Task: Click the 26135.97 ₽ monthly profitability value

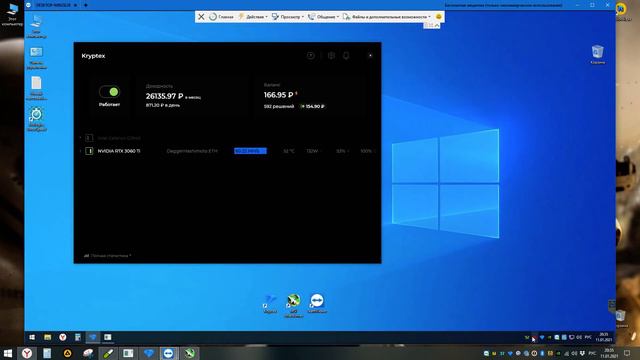Action: 164,96
